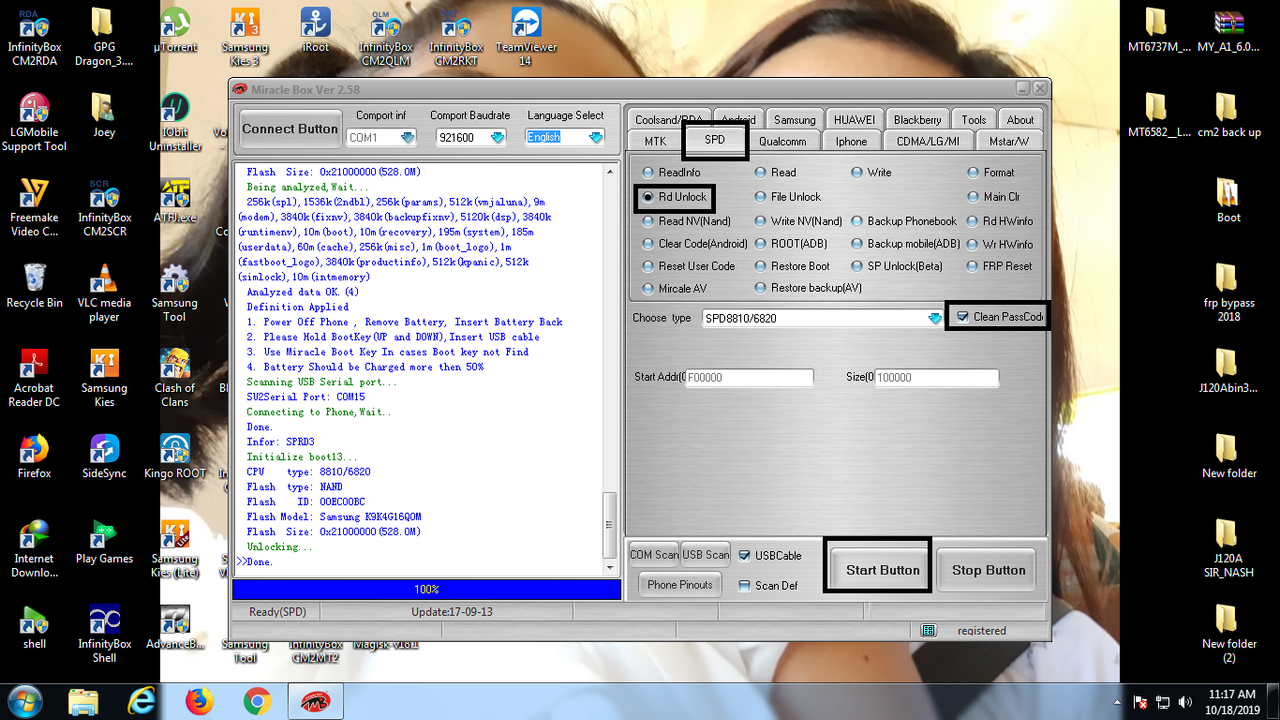Launch the iRoot desktop shortcut

click(315, 32)
